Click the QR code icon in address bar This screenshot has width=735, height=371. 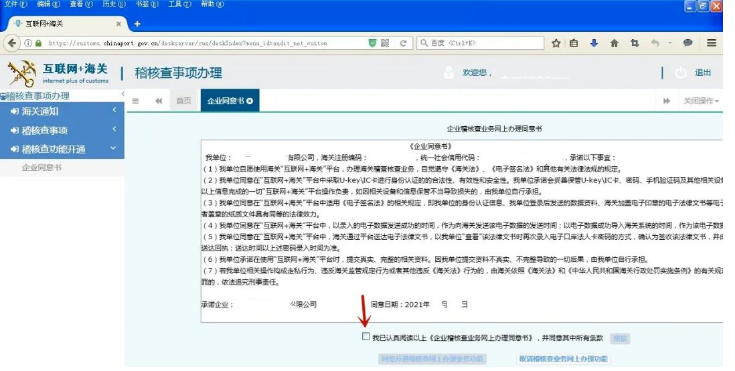click(385, 43)
